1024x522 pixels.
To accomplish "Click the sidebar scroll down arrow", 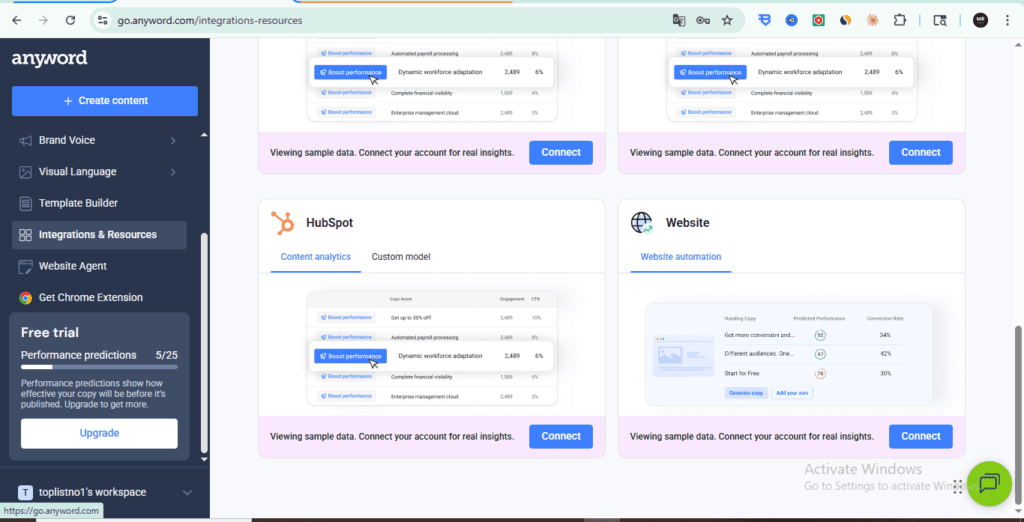I will click(x=204, y=459).
